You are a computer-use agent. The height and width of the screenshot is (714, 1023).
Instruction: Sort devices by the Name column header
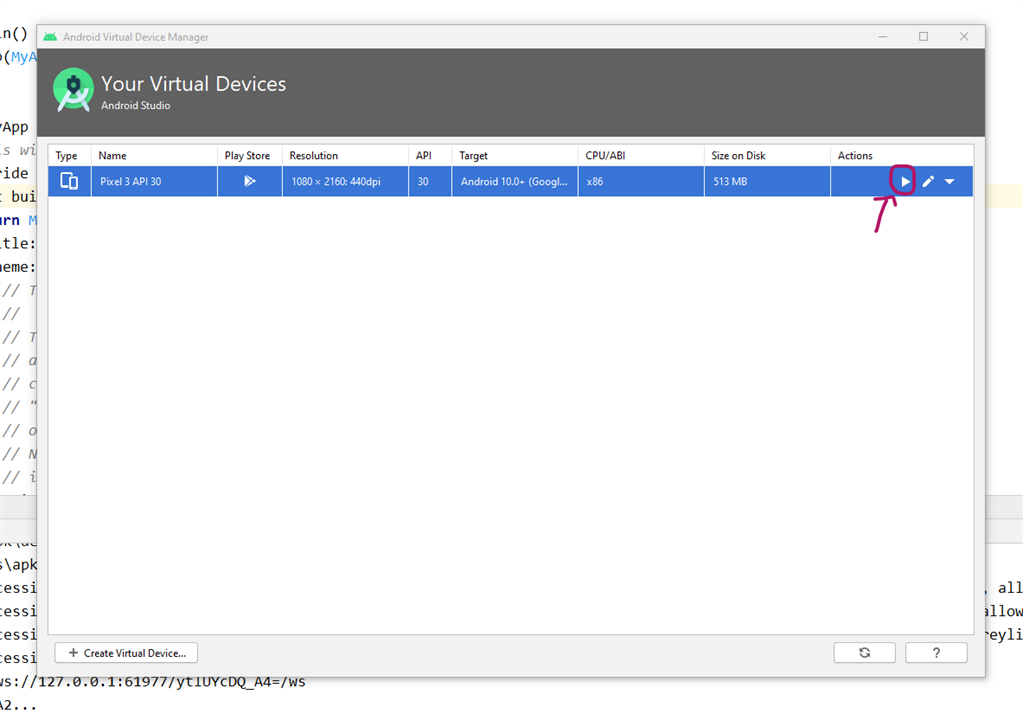coord(111,155)
